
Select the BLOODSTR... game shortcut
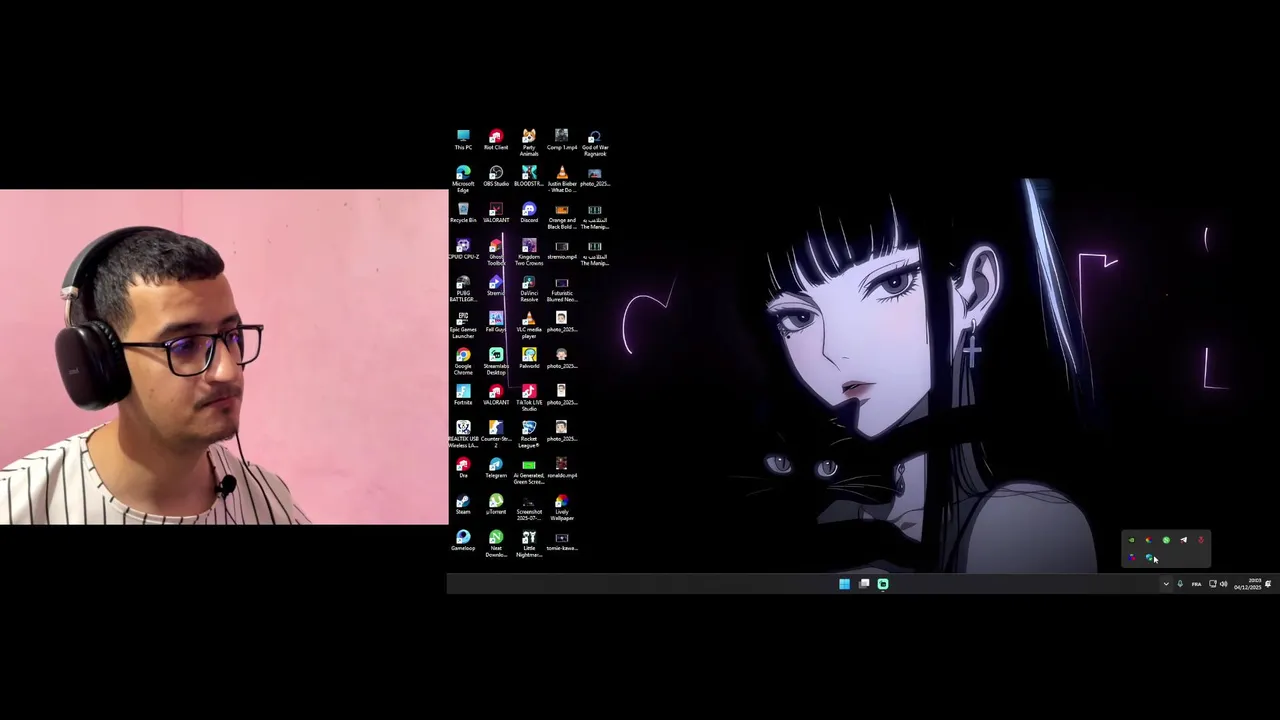pyautogui.click(x=529, y=177)
